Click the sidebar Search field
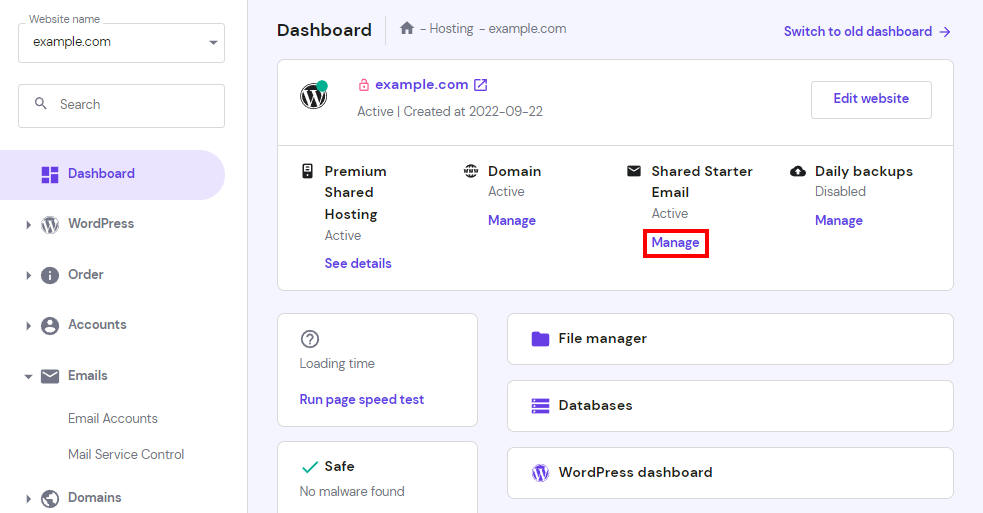Screen dimensions: 983x513 (x=122, y=105)
